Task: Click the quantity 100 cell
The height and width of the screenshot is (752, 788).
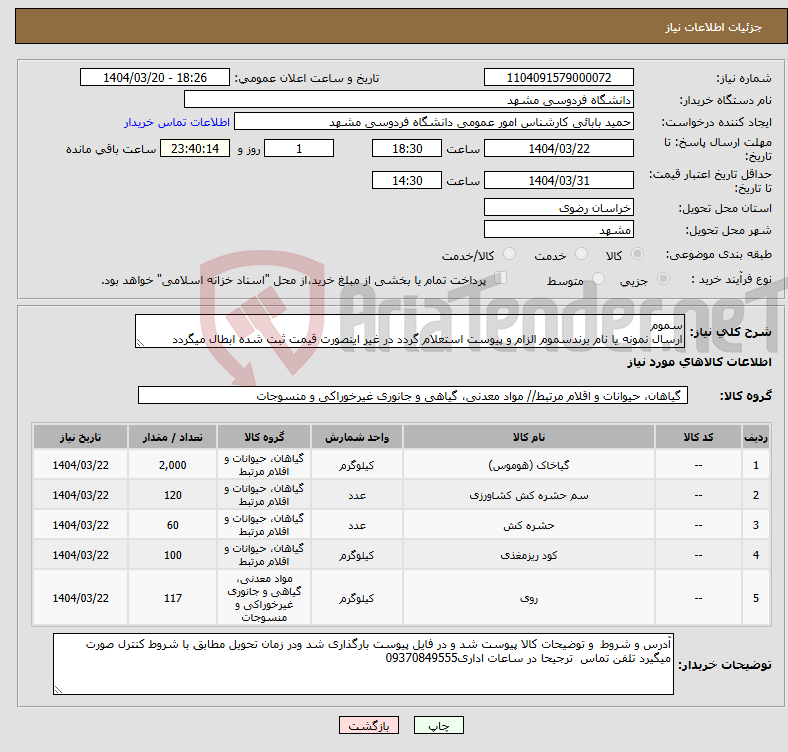Action: coord(172,555)
